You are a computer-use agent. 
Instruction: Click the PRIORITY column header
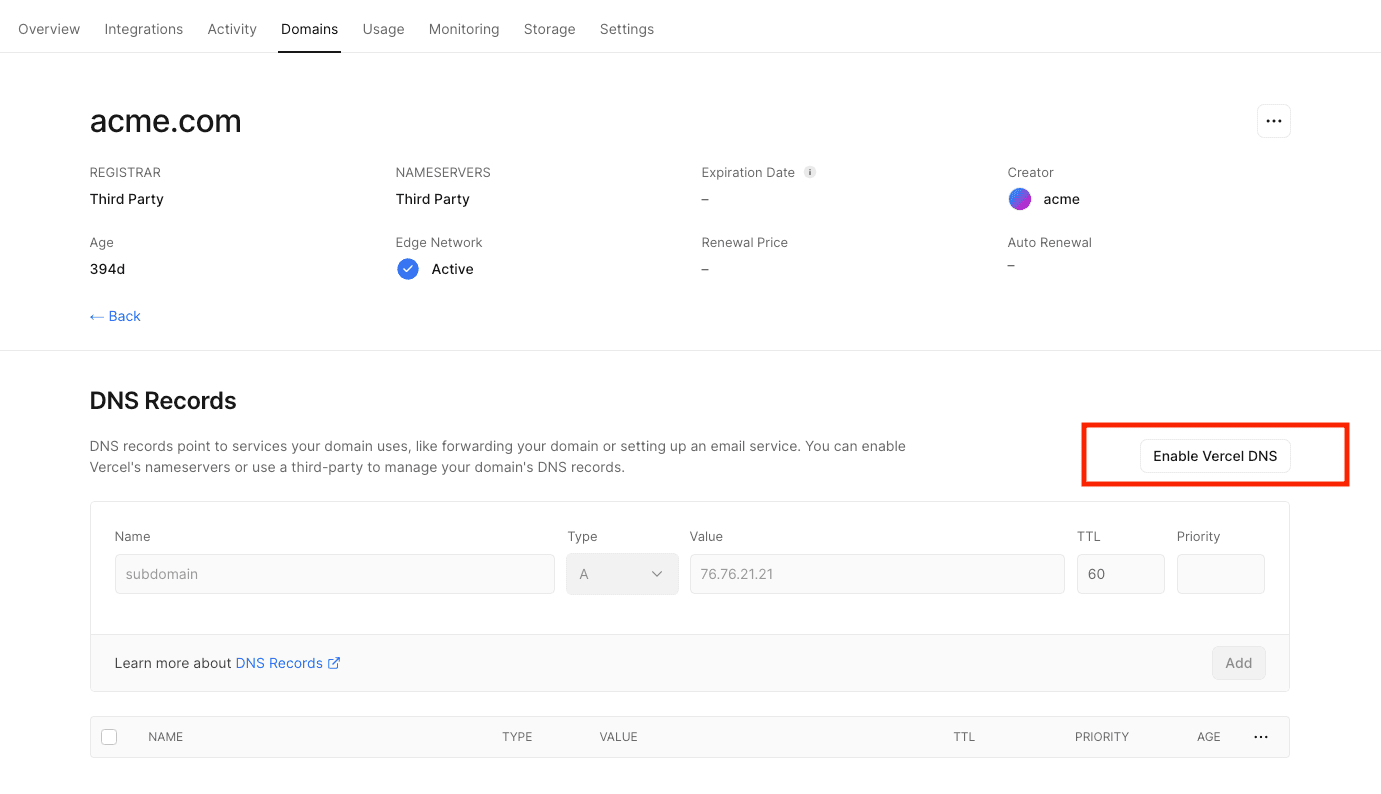(1102, 737)
